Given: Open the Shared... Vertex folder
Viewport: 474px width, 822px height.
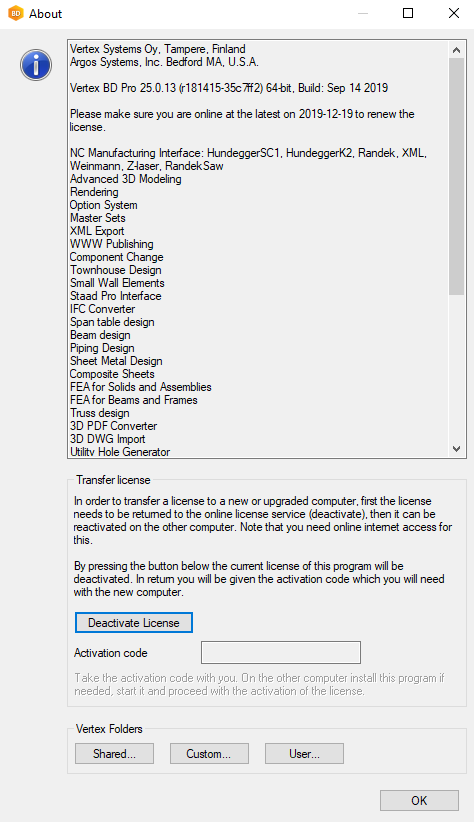Looking at the screenshot, I should pos(114,753).
